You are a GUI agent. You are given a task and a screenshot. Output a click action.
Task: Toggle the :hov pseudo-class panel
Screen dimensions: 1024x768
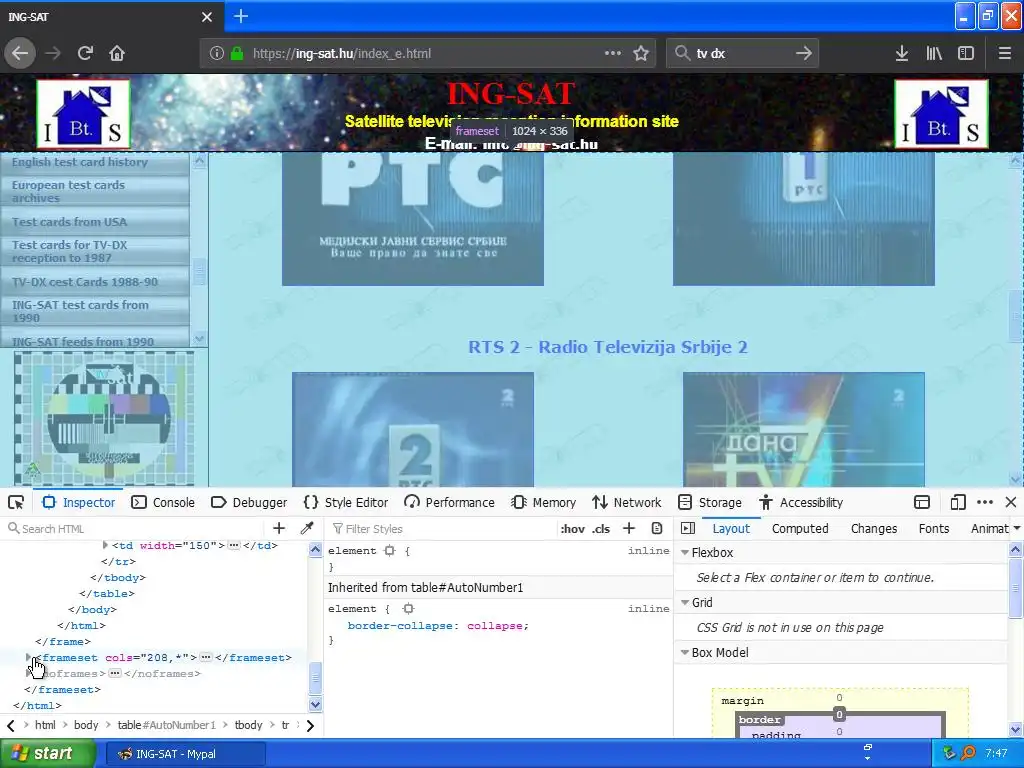[x=573, y=529]
